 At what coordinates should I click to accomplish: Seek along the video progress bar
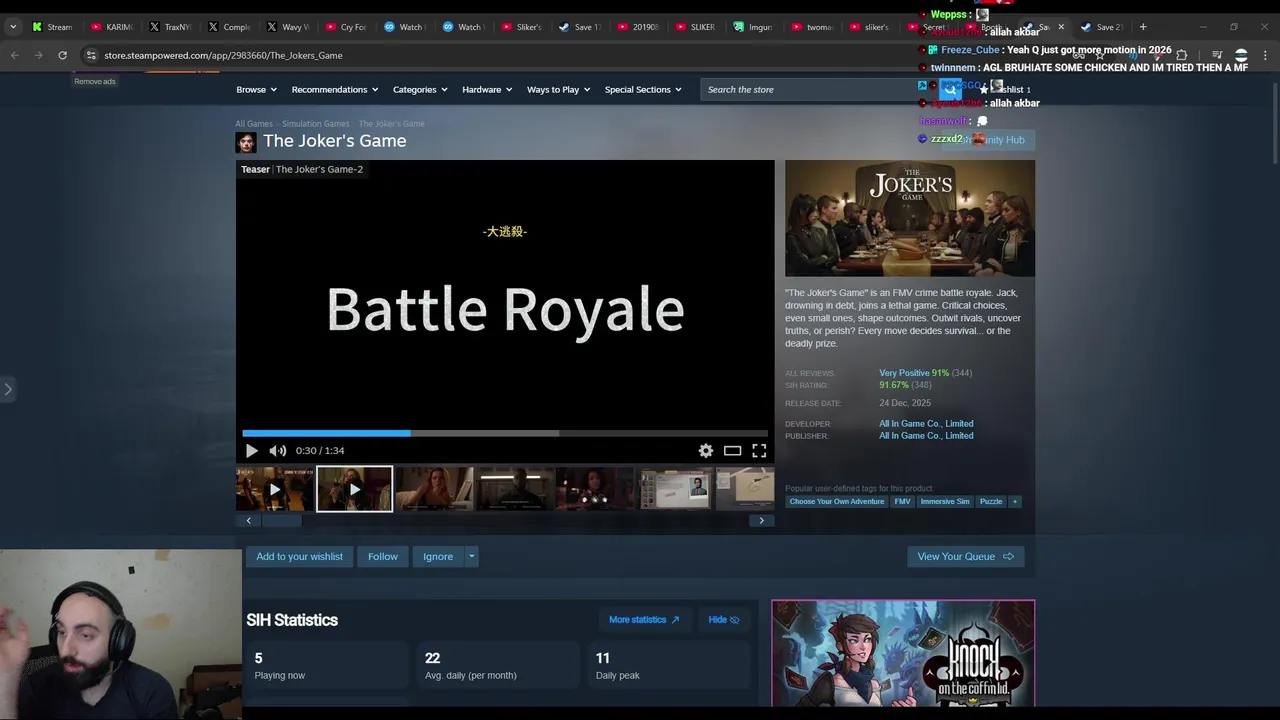[505, 433]
